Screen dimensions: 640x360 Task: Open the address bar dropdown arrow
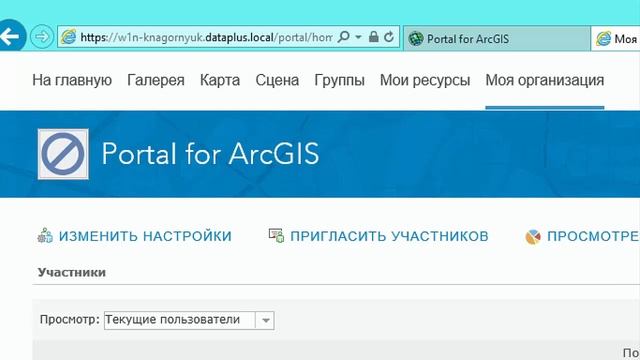(358, 37)
